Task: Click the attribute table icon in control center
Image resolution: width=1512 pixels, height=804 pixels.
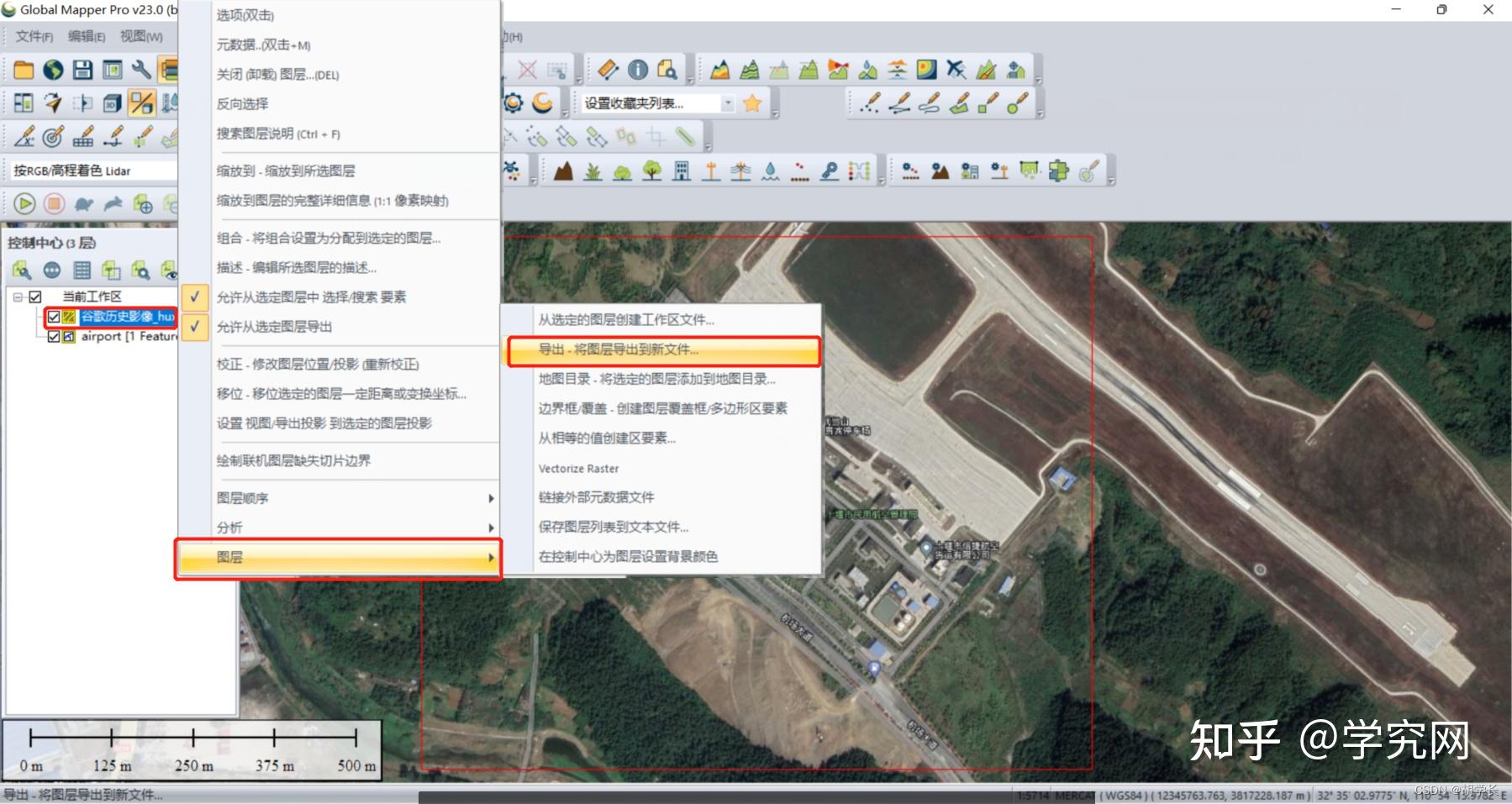Action: 82,271
